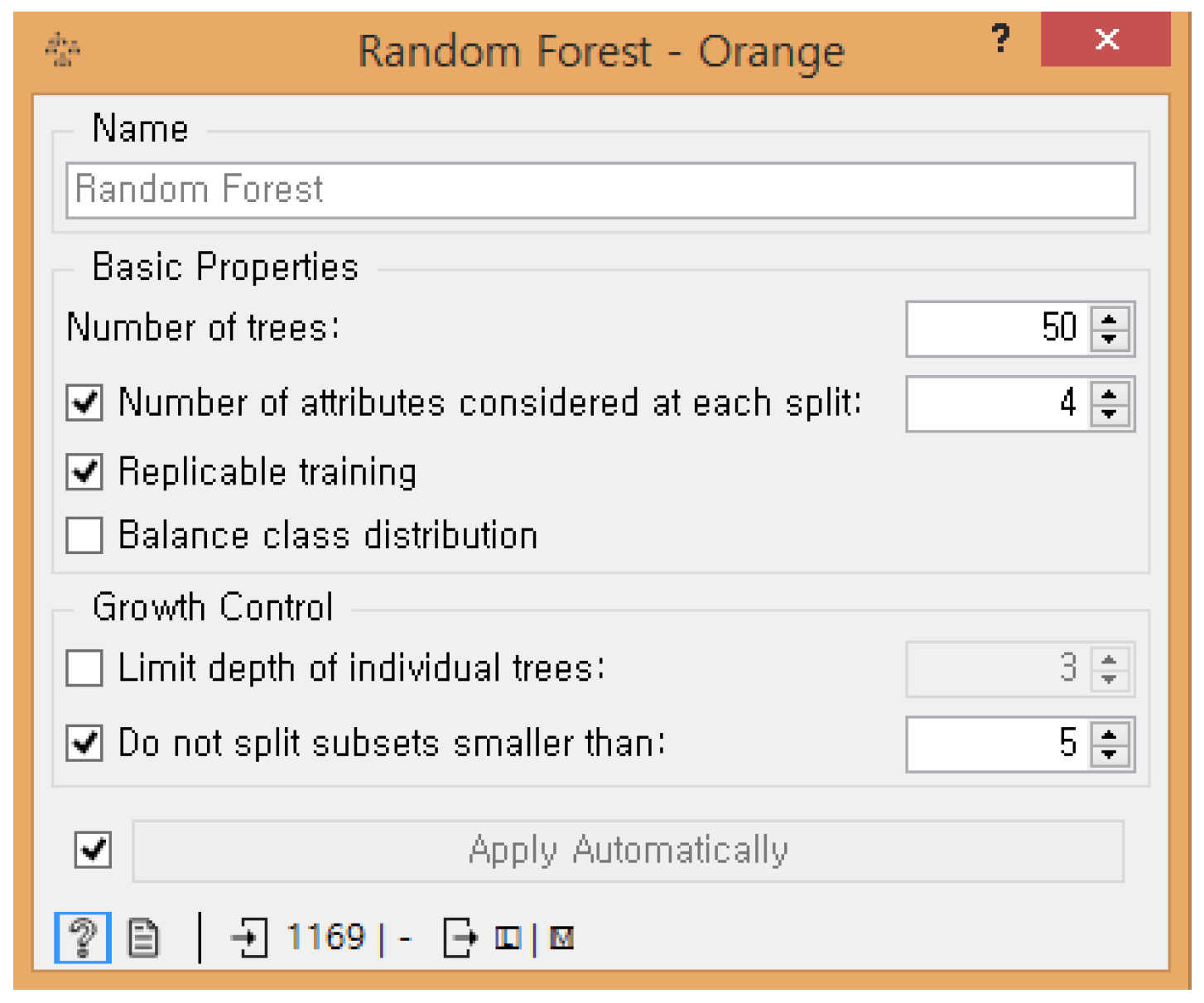
Task: Toggle the Apply Automatically checkbox
Action: coord(93,850)
